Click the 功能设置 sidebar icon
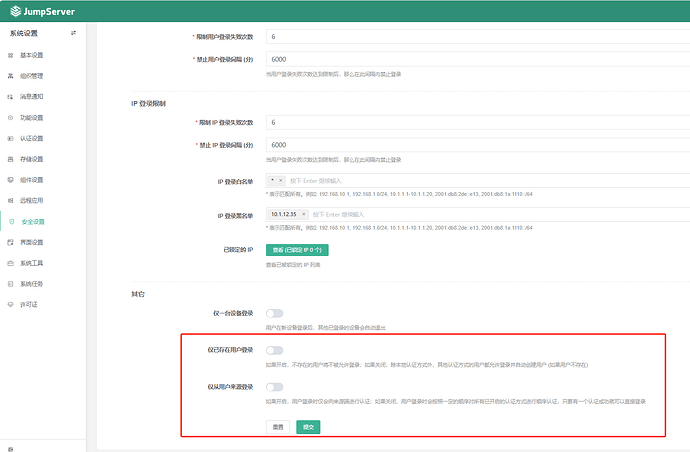Viewport: 690px width, 452px height. click(x=11, y=118)
